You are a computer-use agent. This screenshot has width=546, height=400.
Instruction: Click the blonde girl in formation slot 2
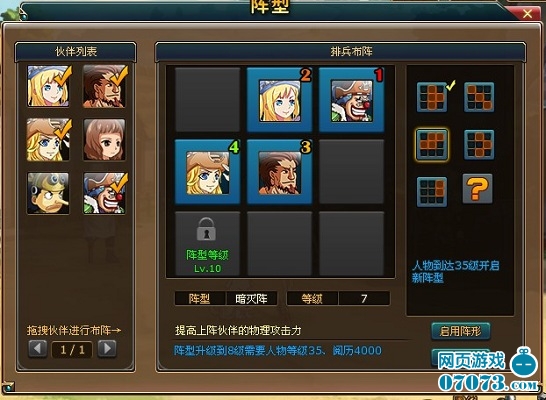tap(280, 100)
